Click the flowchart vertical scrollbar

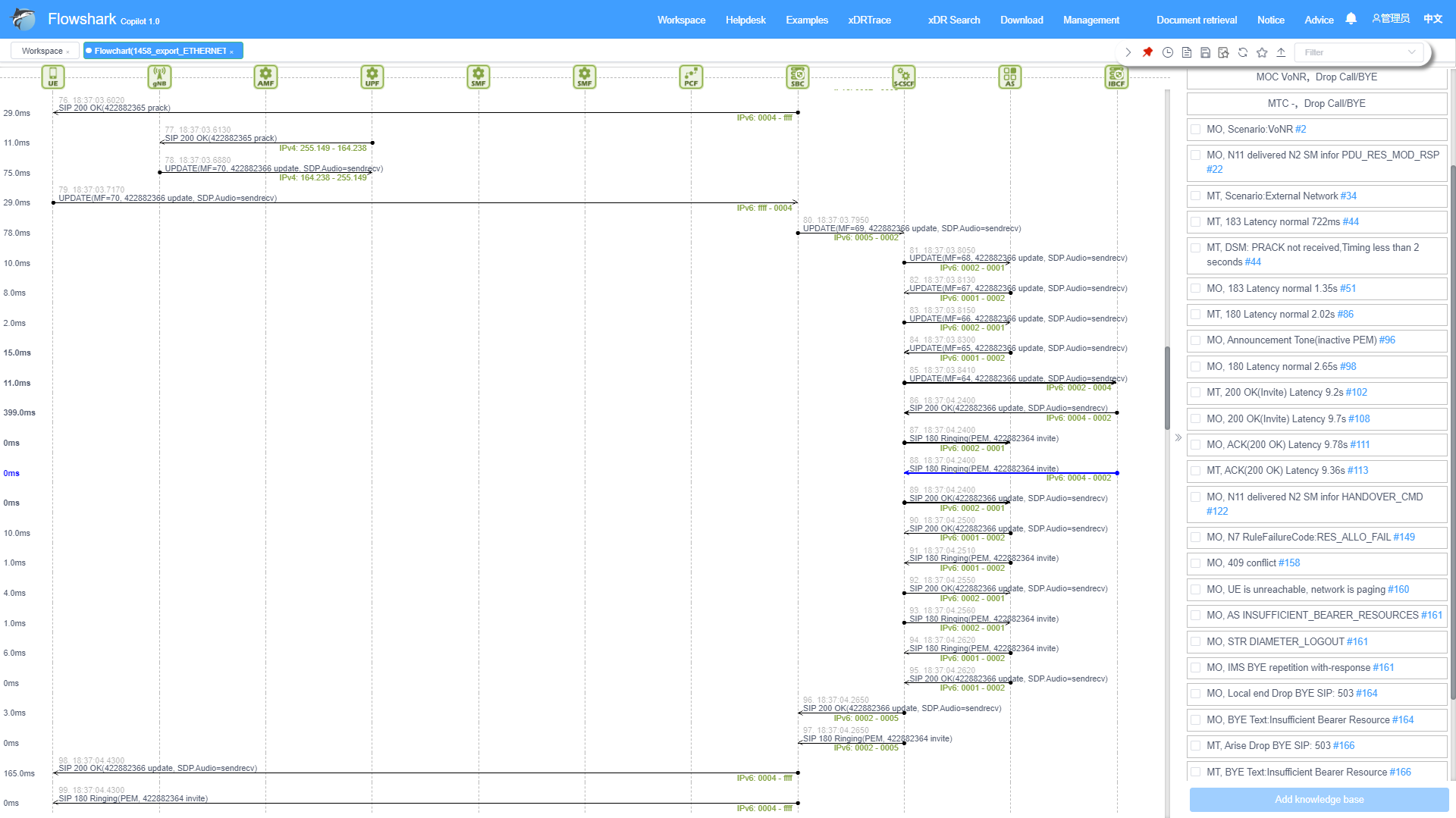(1167, 388)
